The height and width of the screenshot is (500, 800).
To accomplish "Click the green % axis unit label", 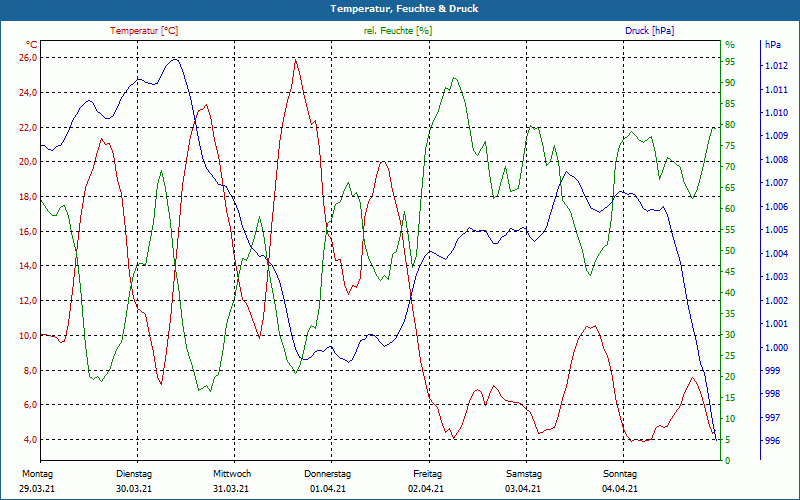I will coord(730,45).
